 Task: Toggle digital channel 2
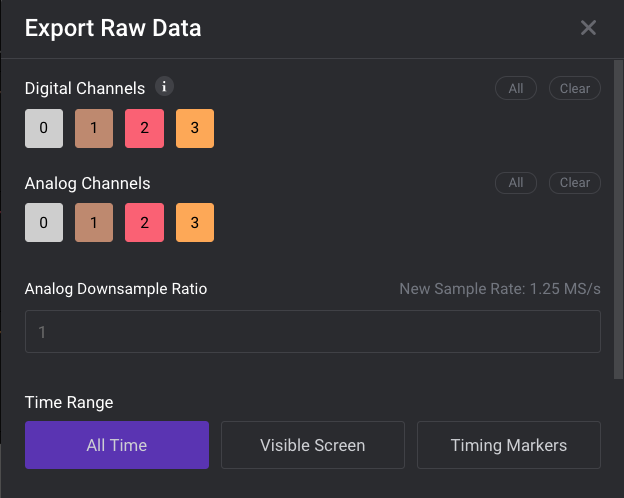click(144, 128)
